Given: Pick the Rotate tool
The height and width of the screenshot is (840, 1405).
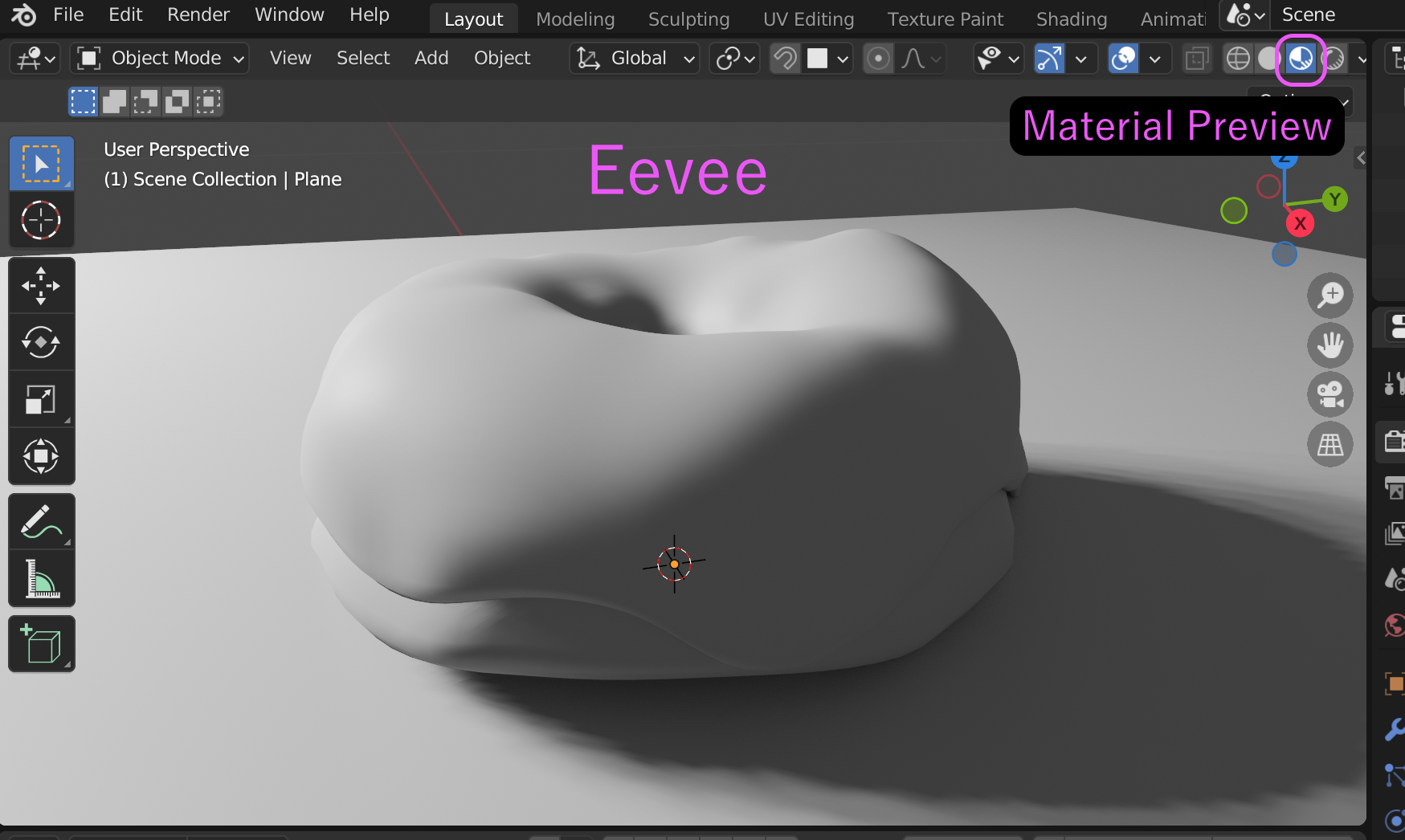Looking at the screenshot, I should point(41,342).
